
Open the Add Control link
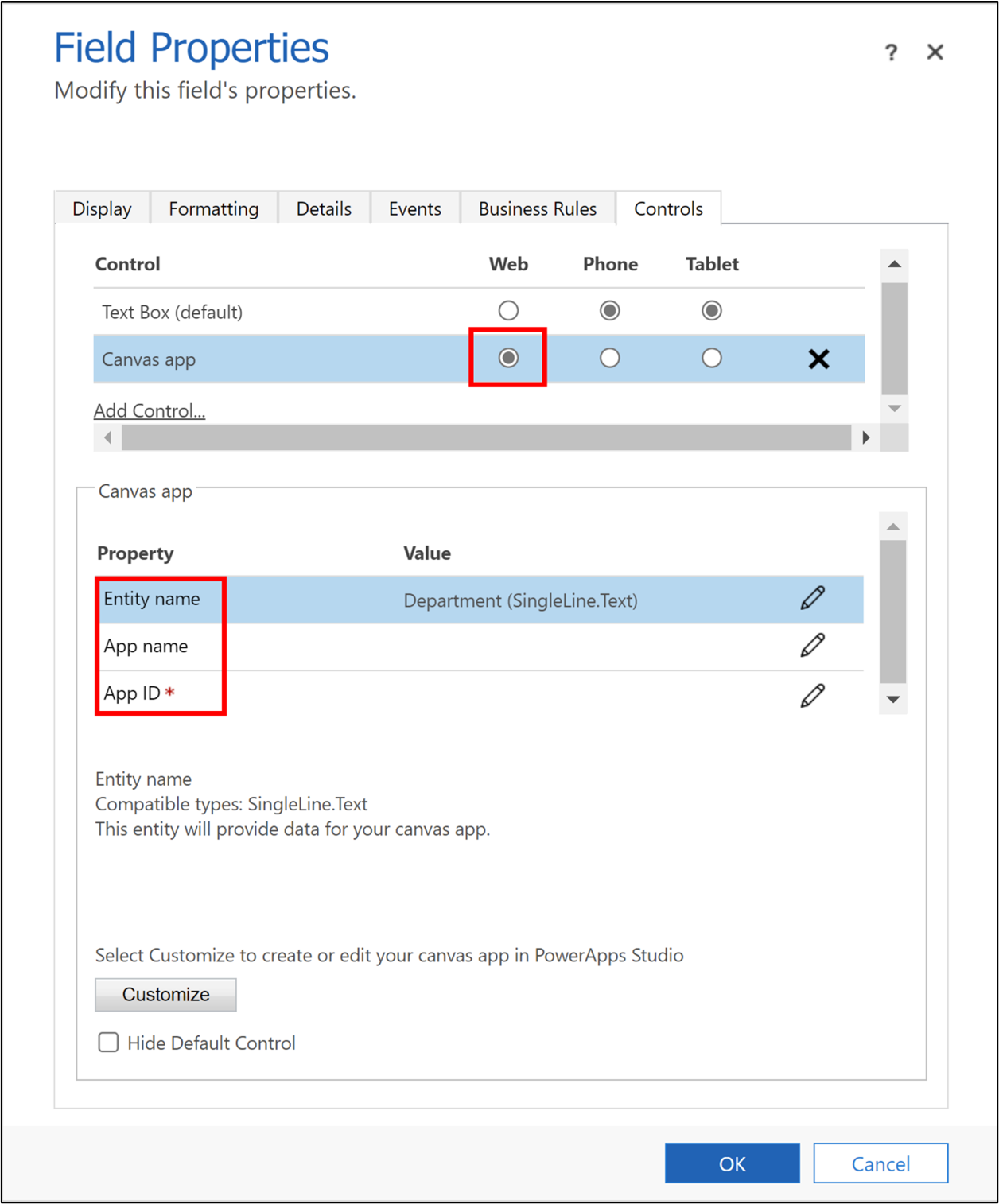click(149, 410)
